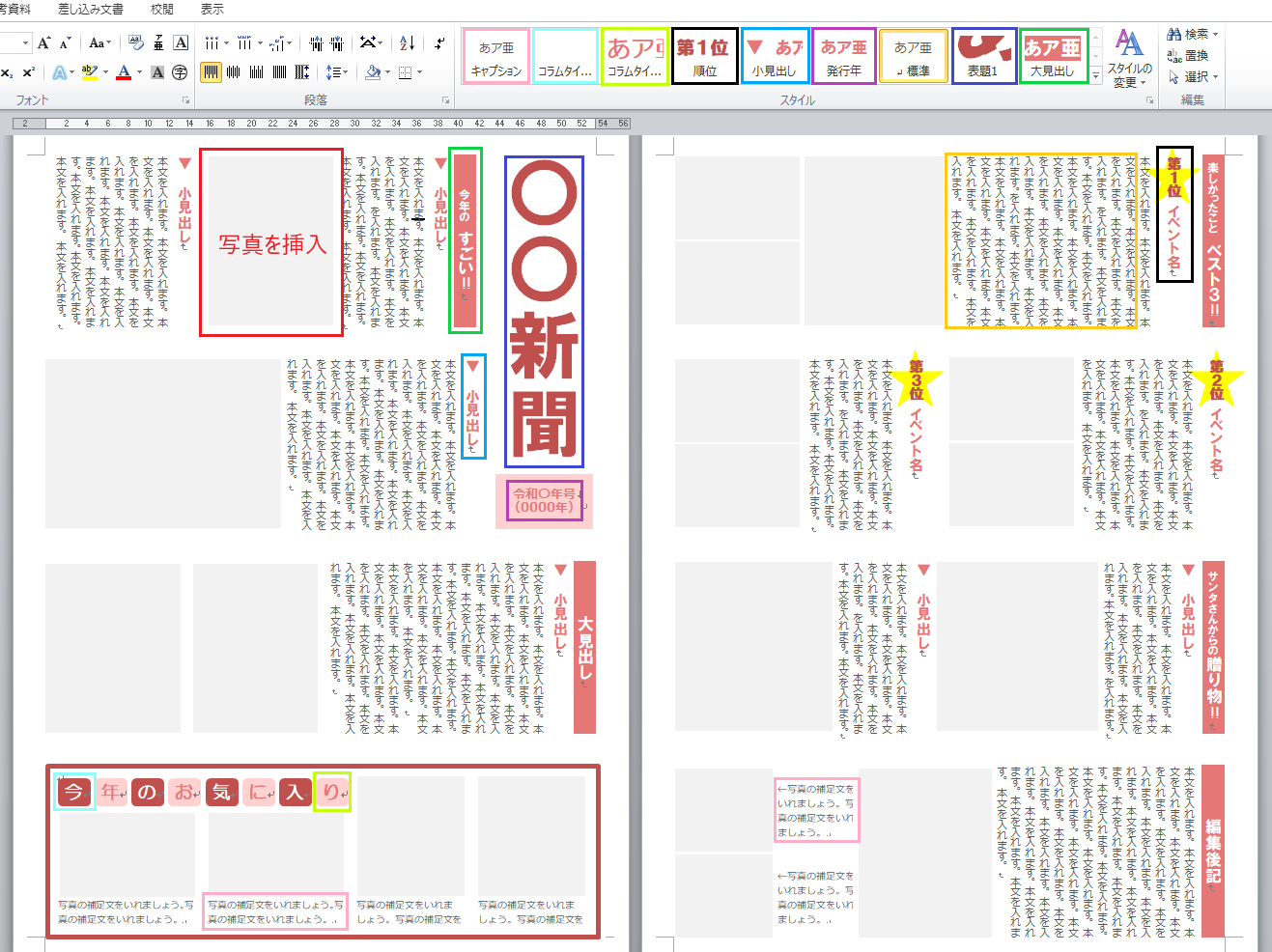
Task: Apply the 標準 style from gallery
Action: click(913, 57)
